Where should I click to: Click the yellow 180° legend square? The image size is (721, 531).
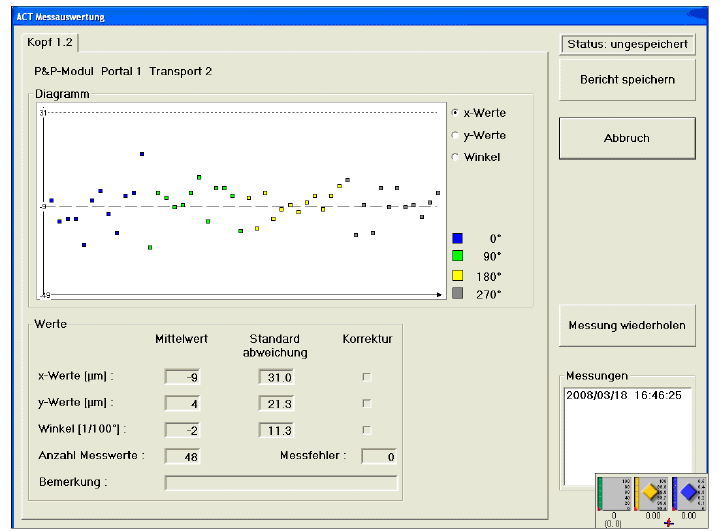tap(458, 275)
